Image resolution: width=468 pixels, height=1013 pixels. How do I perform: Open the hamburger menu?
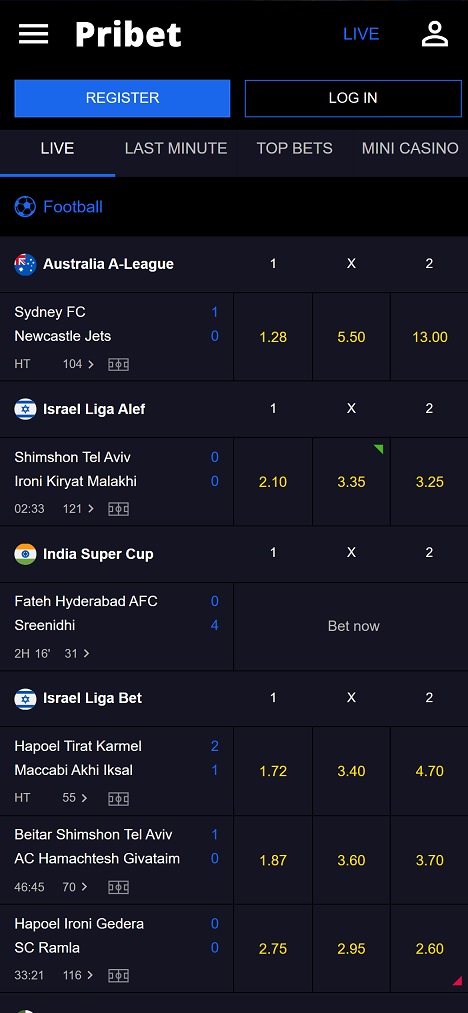coord(34,34)
